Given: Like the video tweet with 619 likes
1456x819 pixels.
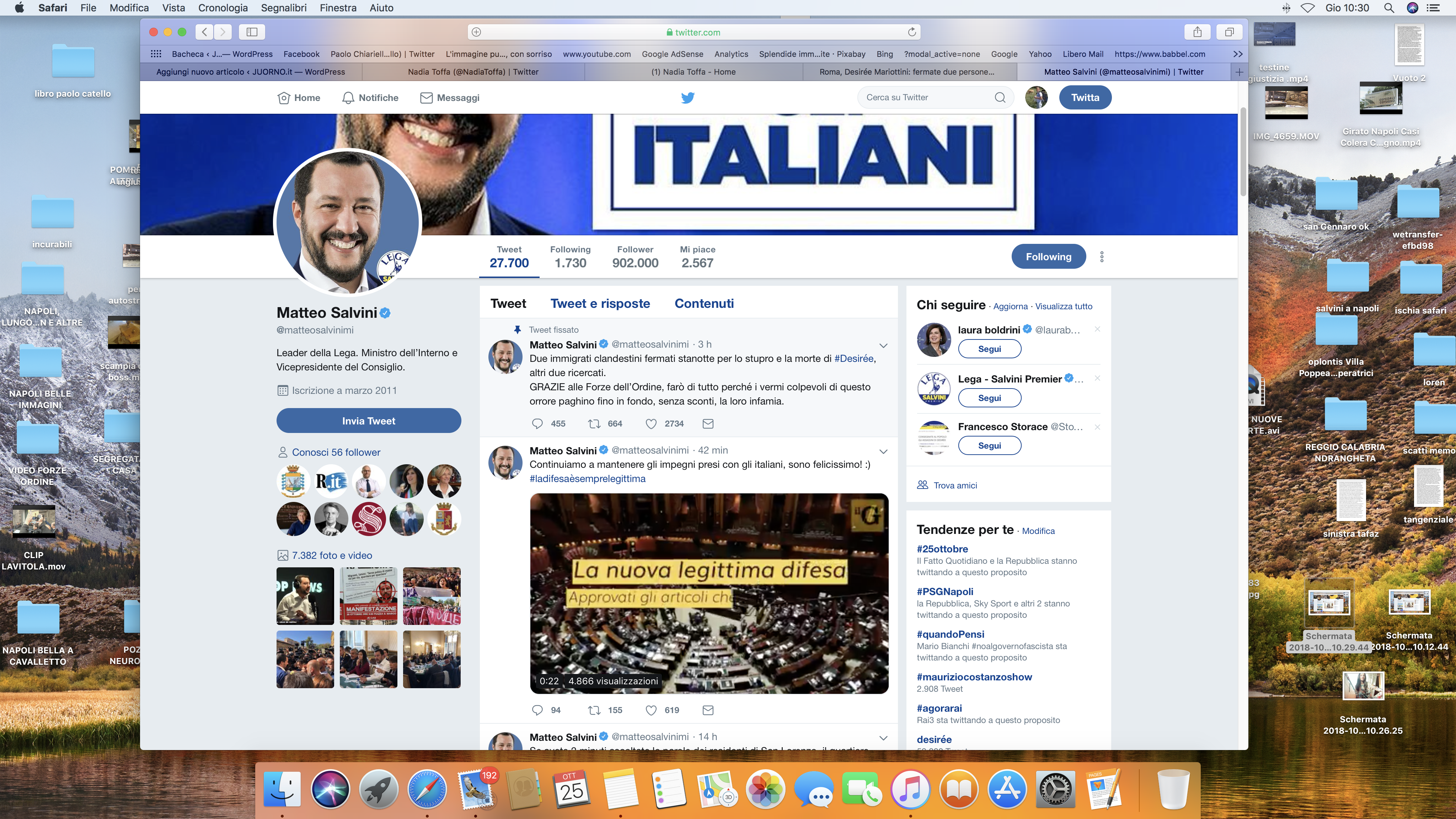Looking at the screenshot, I should pos(651,710).
